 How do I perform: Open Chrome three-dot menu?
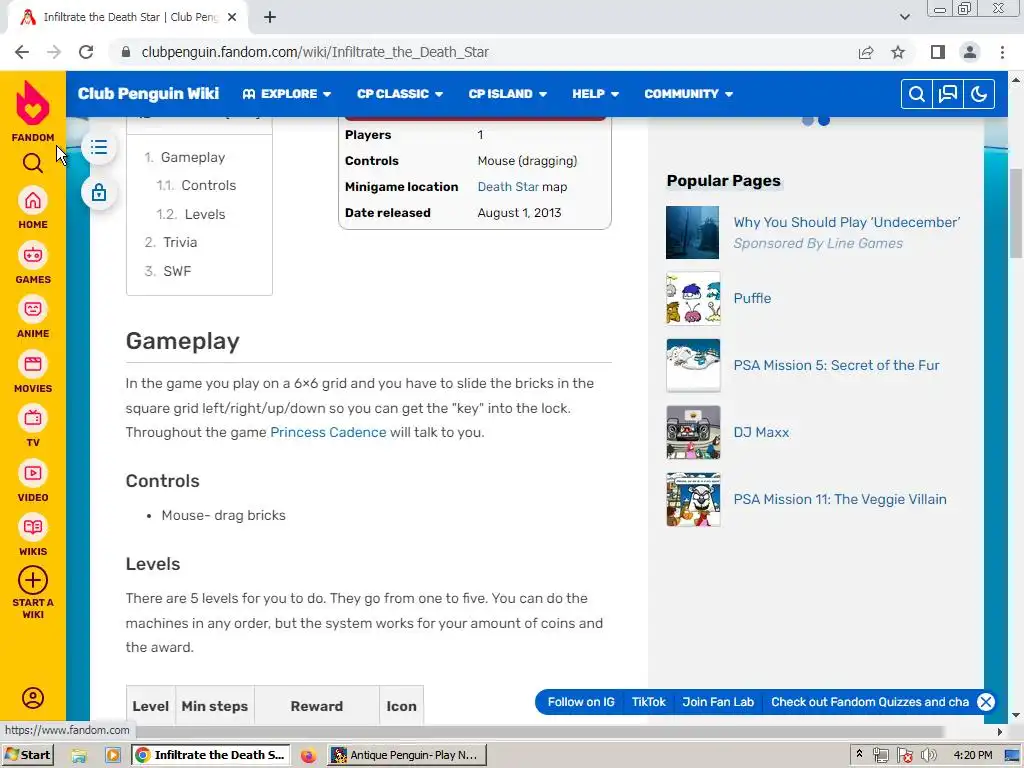tap(1002, 52)
